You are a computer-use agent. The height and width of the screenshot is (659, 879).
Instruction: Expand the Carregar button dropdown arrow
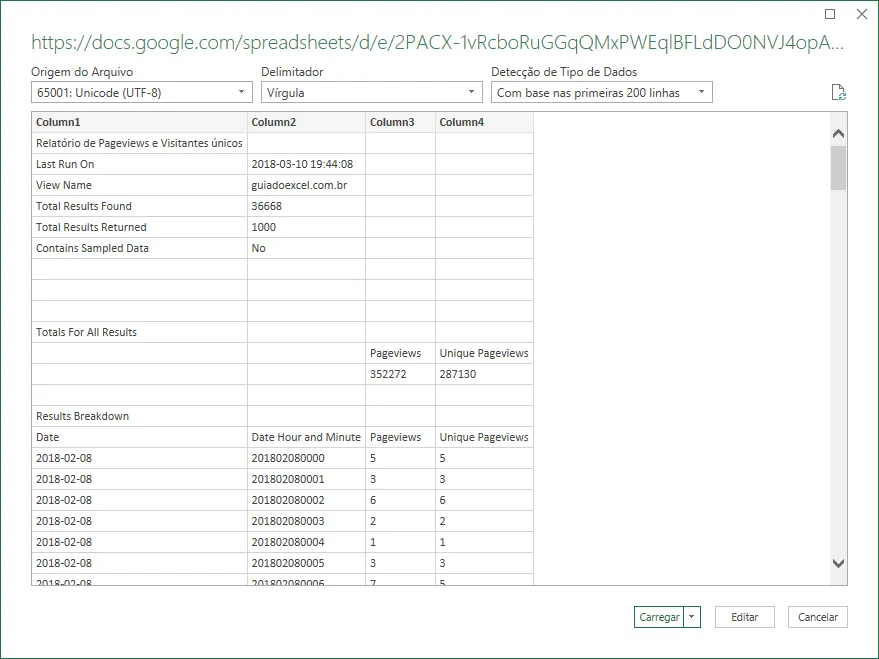tap(692, 617)
